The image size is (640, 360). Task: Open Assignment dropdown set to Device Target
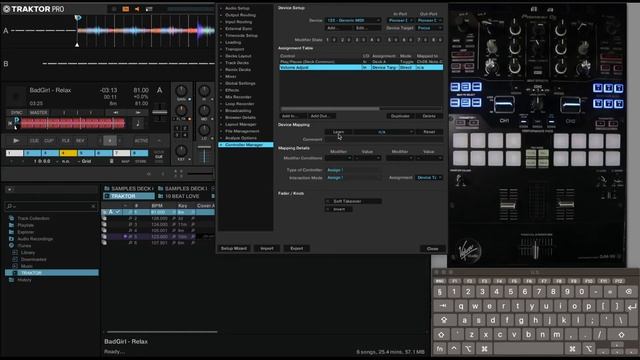[429, 178]
